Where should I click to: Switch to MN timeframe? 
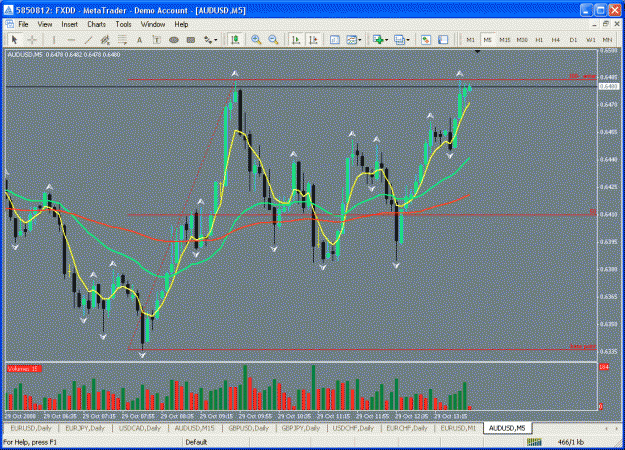click(607, 40)
